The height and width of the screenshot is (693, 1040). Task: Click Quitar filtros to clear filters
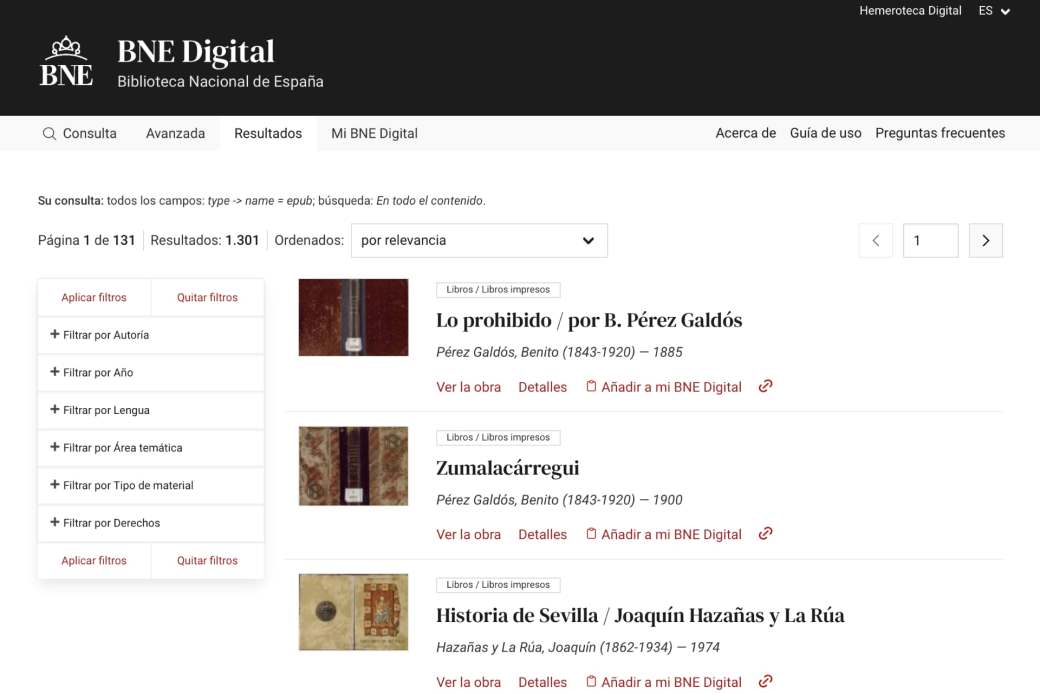pos(207,297)
